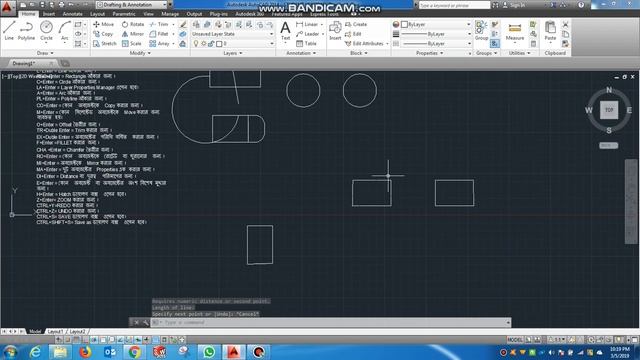Image resolution: width=640 pixels, height=360 pixels.
Task: Click the Leader tool
Action: (x=308, y=34)
